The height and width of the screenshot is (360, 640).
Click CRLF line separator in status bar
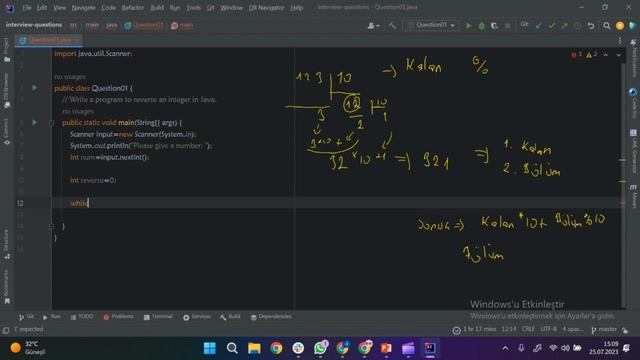tap(528, 329)
